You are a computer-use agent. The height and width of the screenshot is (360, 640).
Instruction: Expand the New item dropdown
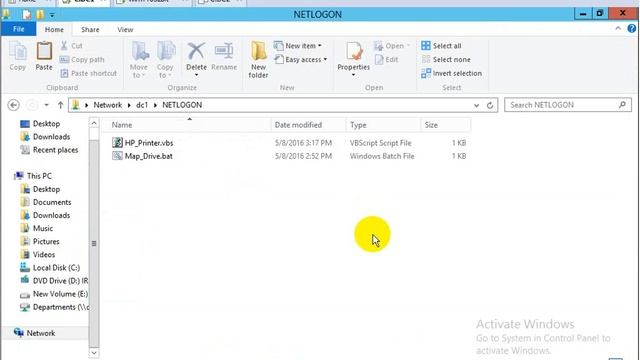point(320,46)
